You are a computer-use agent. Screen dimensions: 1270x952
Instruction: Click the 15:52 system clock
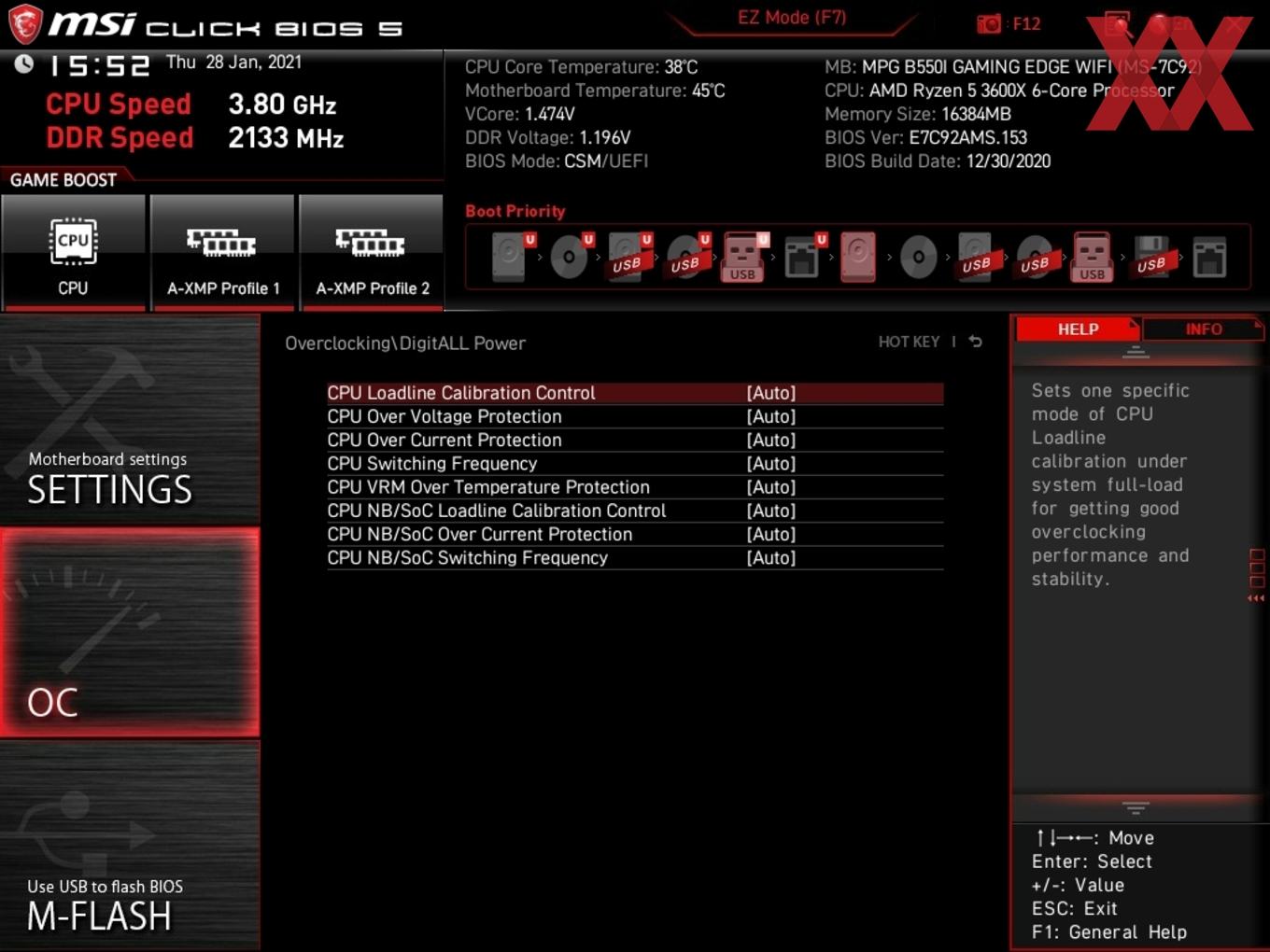[99, 65]
